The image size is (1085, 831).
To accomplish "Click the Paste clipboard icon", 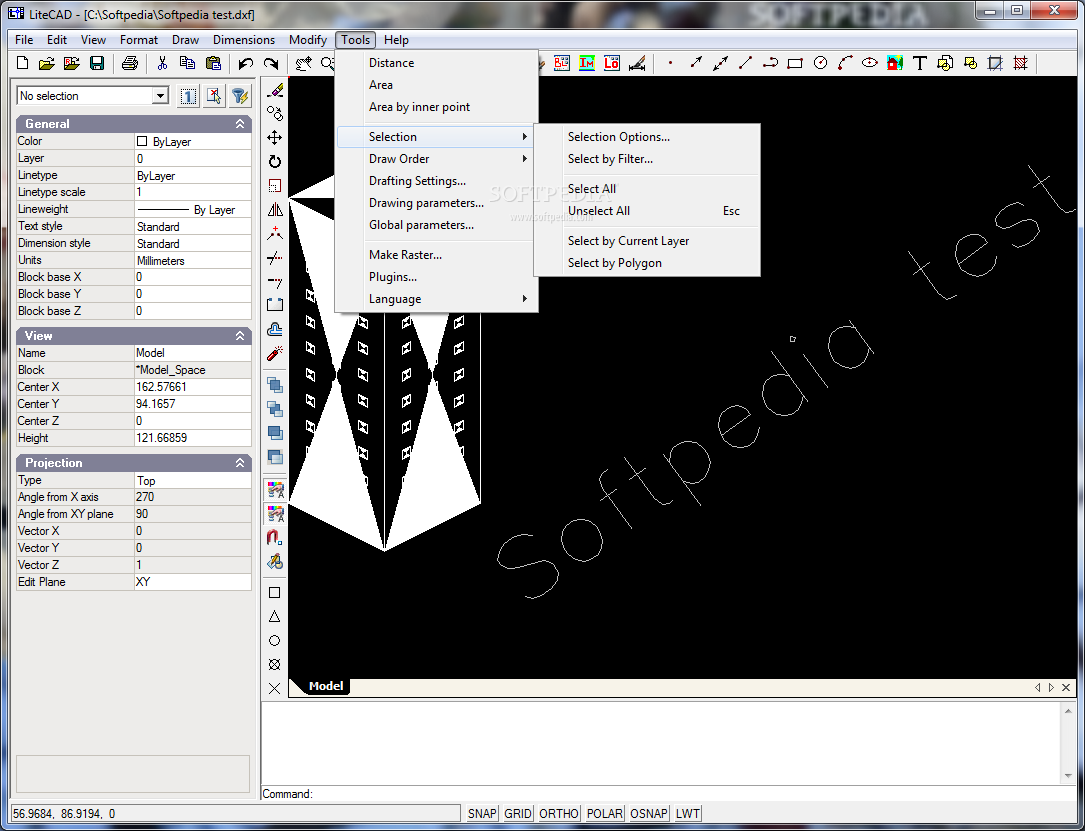I will pyautogui.click(x=213, y=64).
